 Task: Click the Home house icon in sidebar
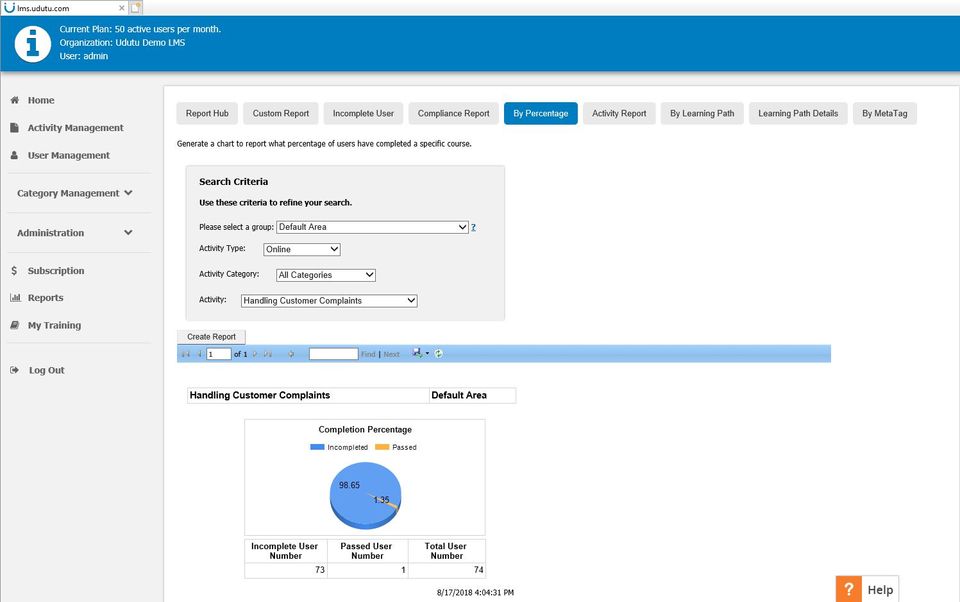pos(15,100)
